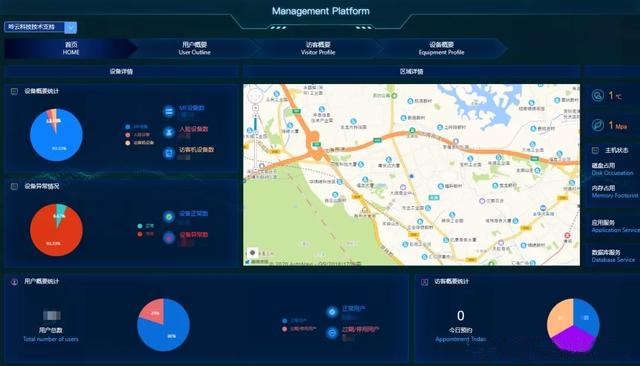Click the face device count icon
The image size is (640, 366).
[x=169, y=132]
